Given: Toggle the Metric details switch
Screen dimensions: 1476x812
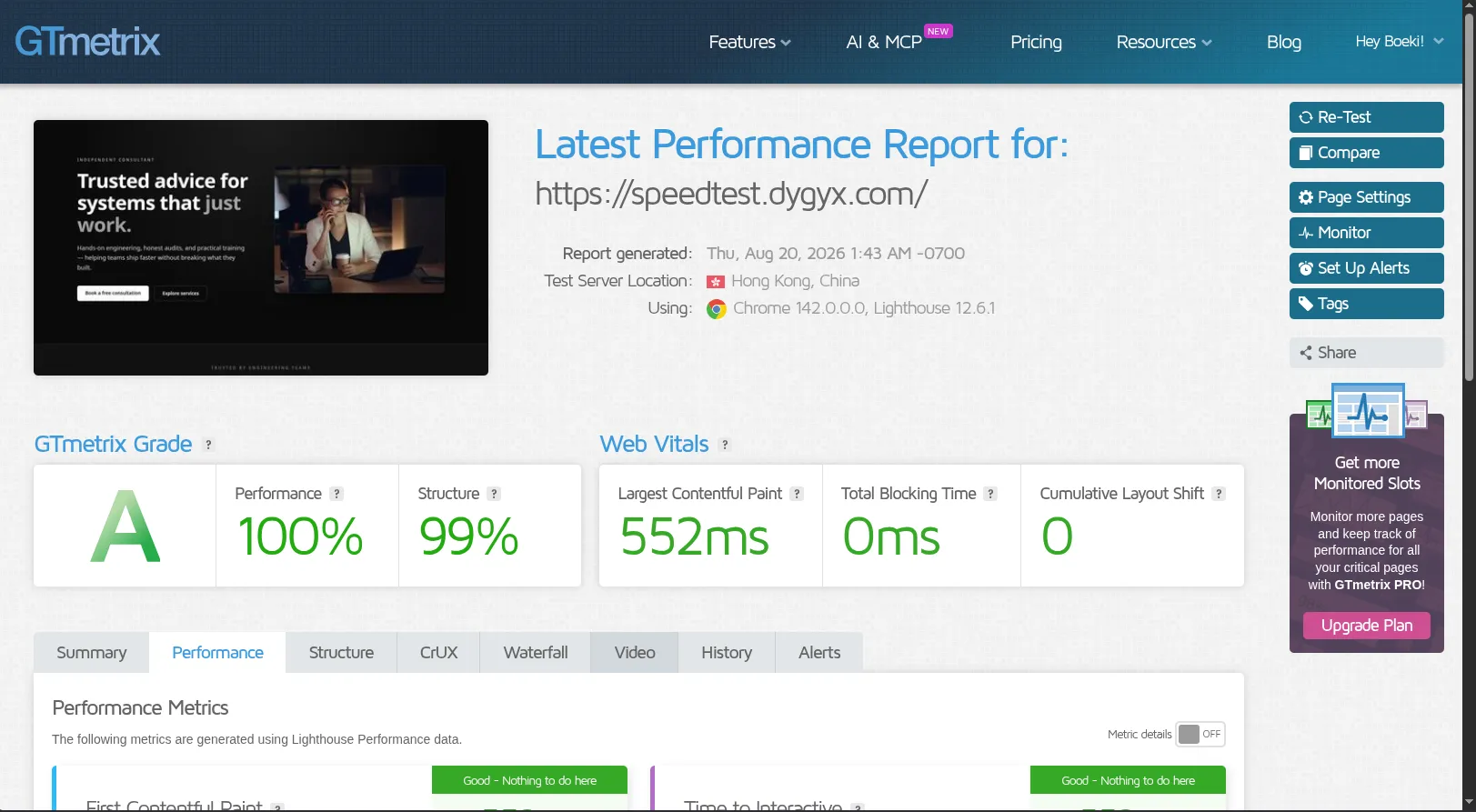Looking at the screenshot, I should [x=1200, y=734].
